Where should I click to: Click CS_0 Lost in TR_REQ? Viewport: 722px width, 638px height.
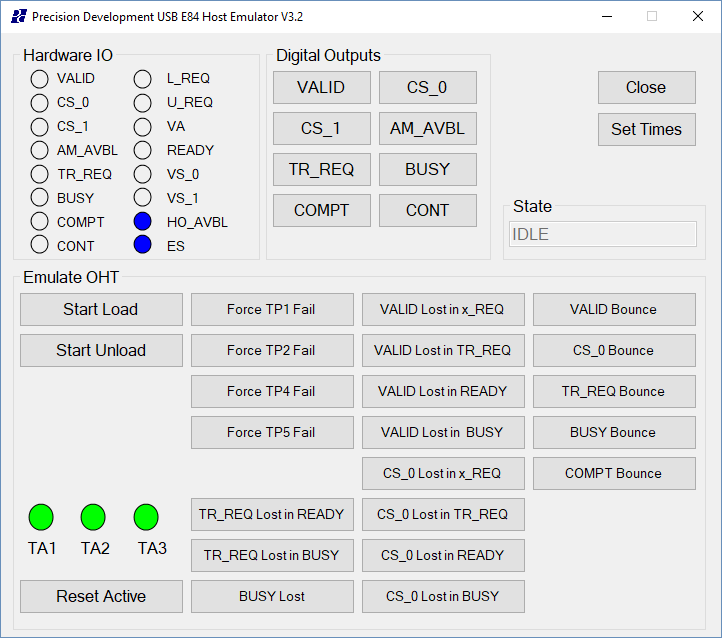coord(443,514)
